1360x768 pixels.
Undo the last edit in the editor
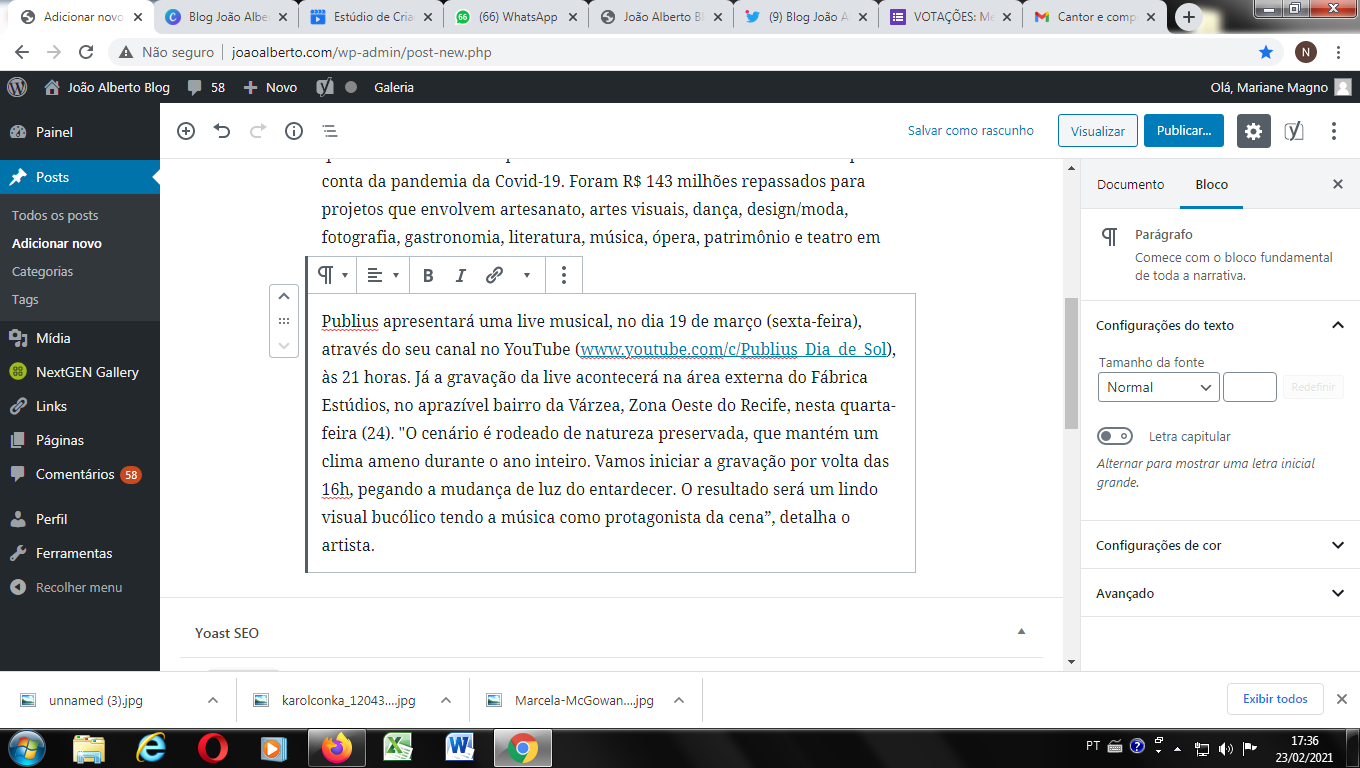point(222,131)
